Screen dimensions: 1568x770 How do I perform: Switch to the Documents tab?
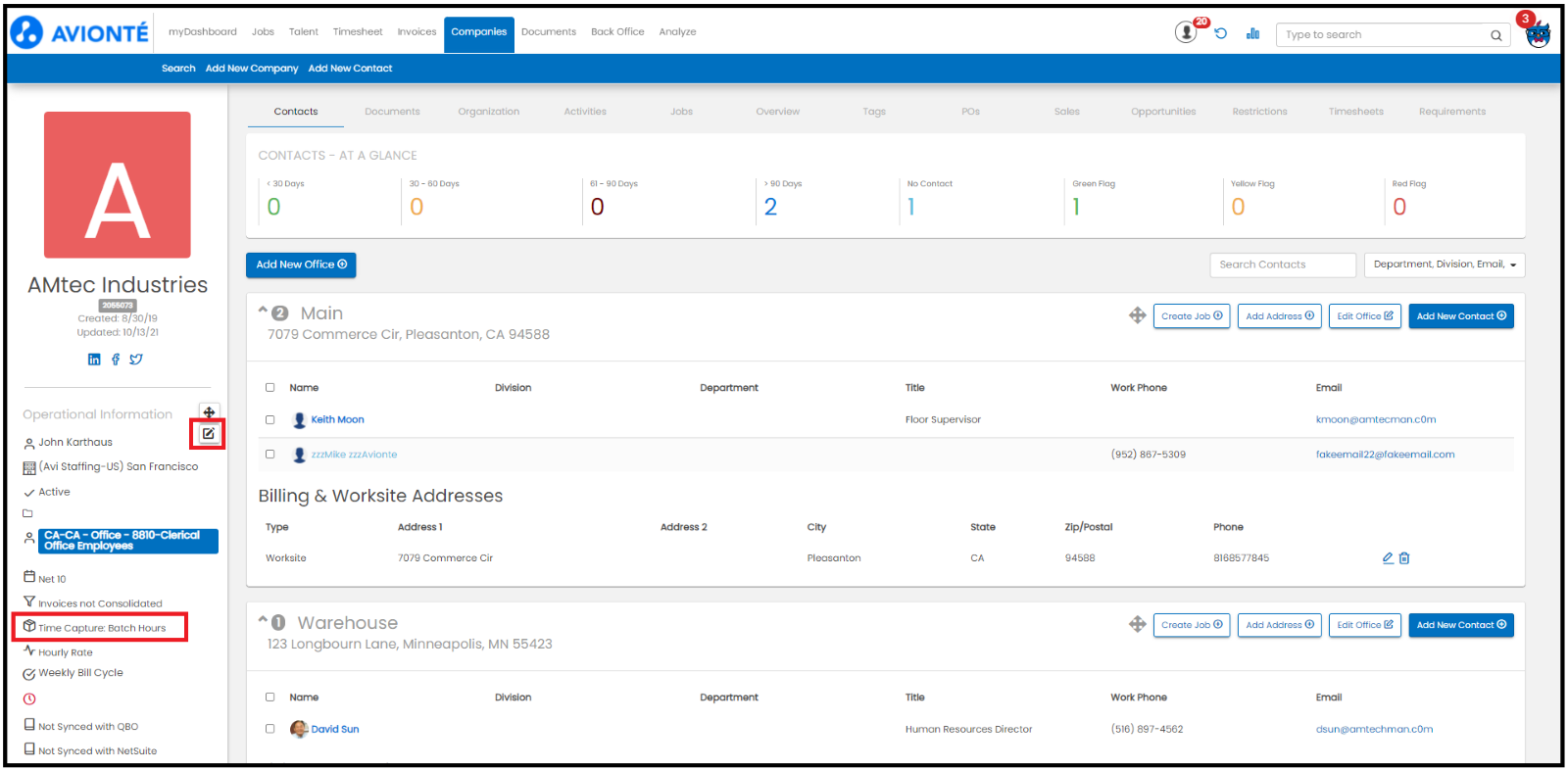coord(392,112)
